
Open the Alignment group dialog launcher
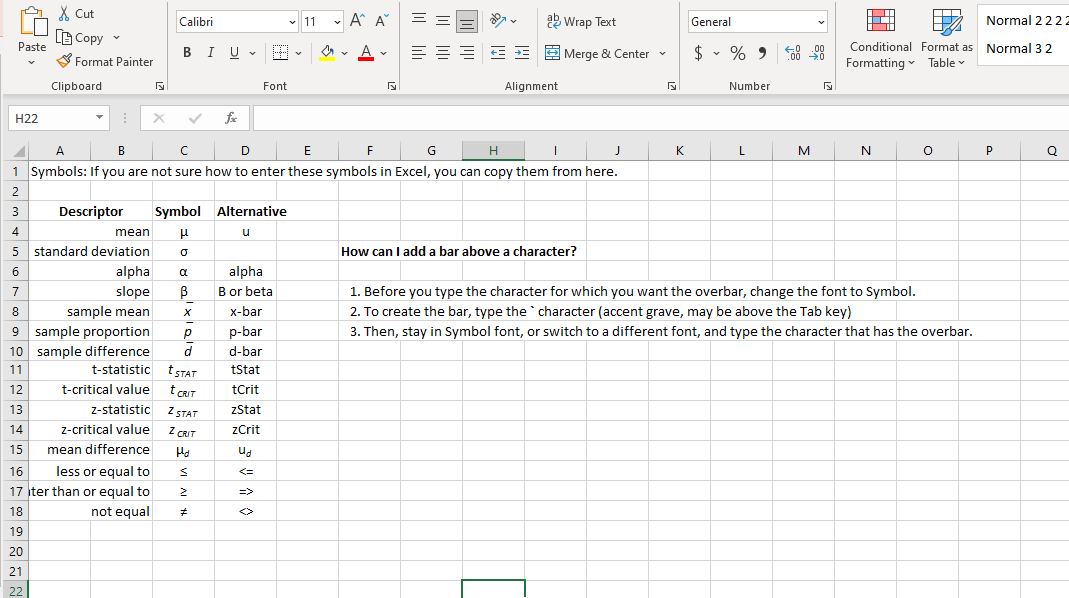point(671,86)
